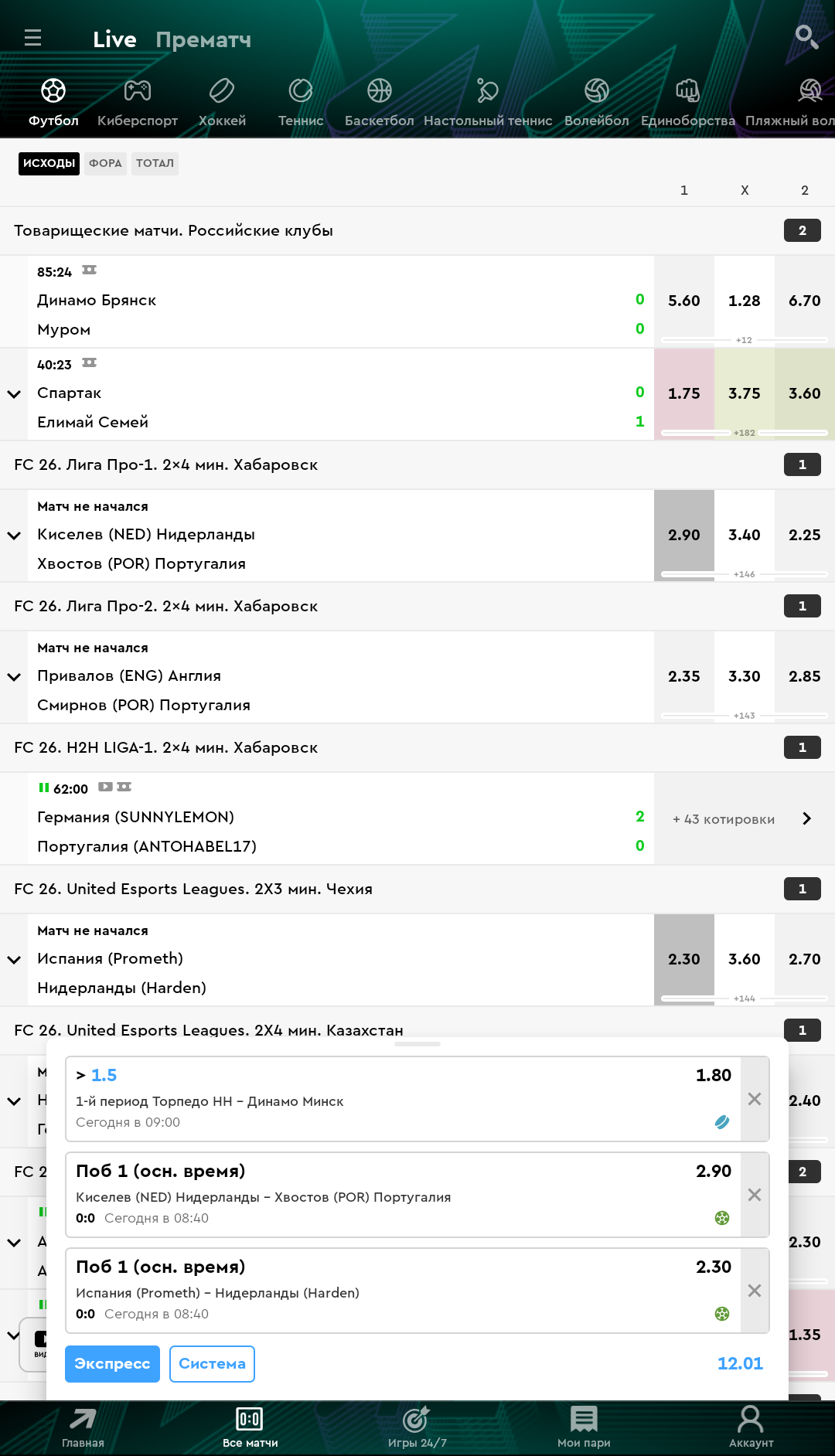Expand the Спартак – Елимай Семей match

(14, 394)
